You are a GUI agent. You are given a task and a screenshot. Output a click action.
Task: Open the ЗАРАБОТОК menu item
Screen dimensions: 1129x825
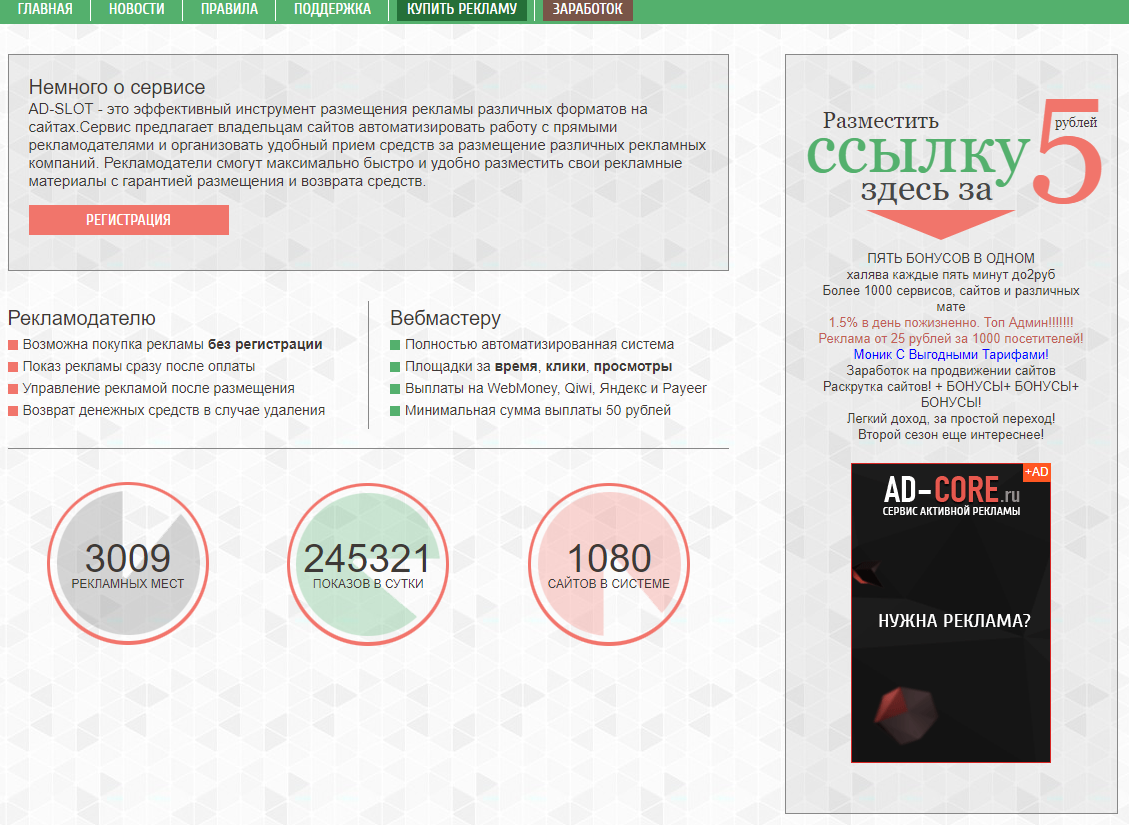pos(588,9)
